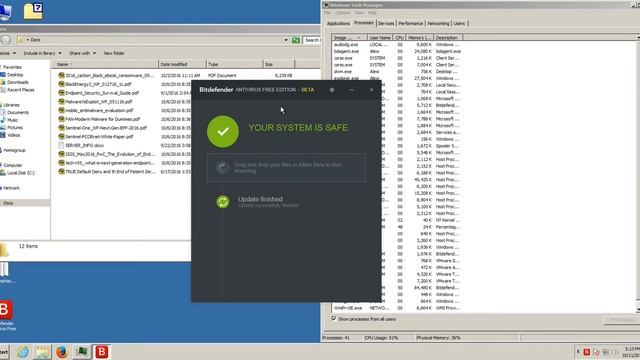Select PAN-Modern Malware for Dummies.pdf
This screenshot has width=640, height=360.
pos(102,119)
